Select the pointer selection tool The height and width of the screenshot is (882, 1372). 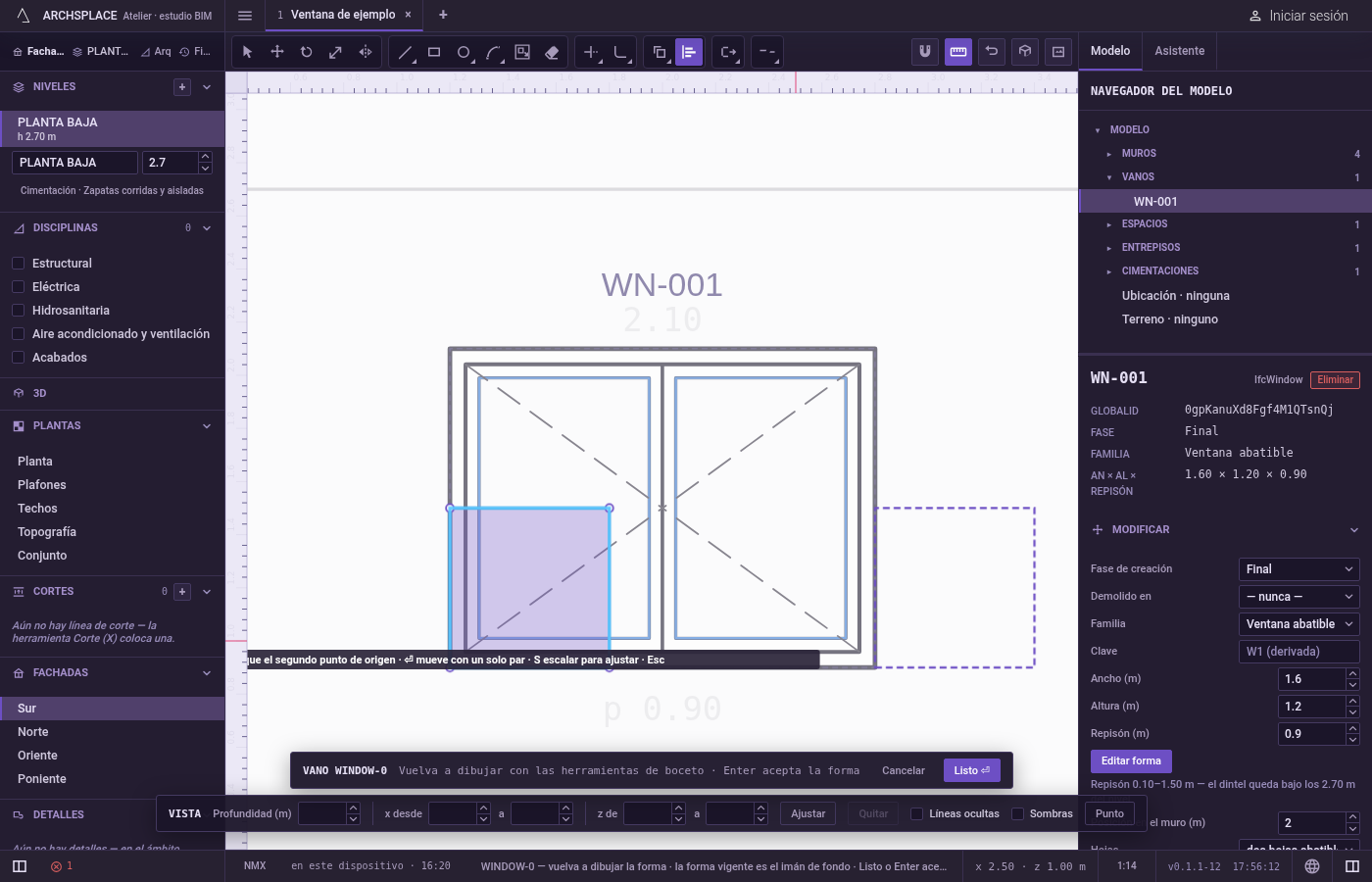pos(247,52)
